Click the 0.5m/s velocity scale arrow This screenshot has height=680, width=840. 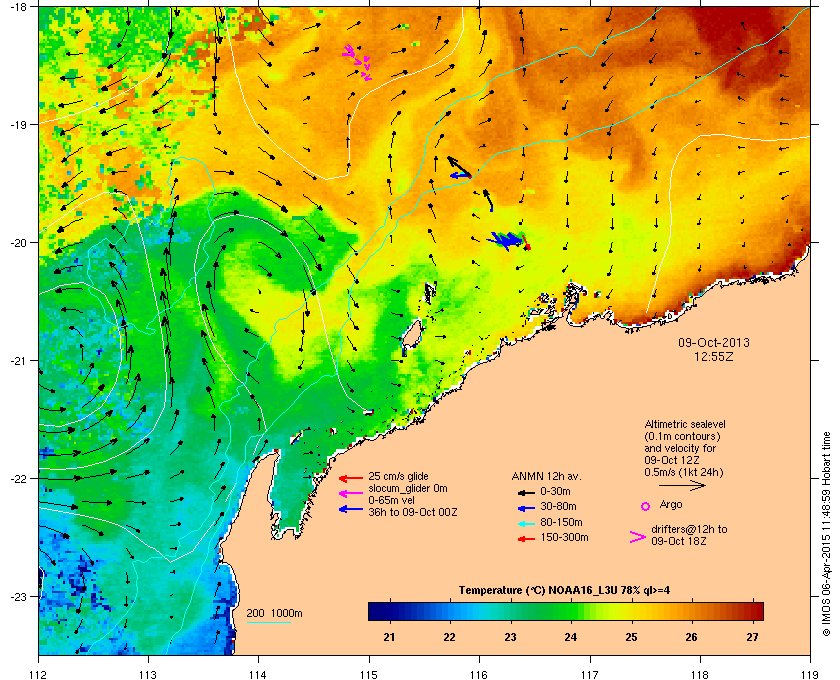click(x=682, y=486)
